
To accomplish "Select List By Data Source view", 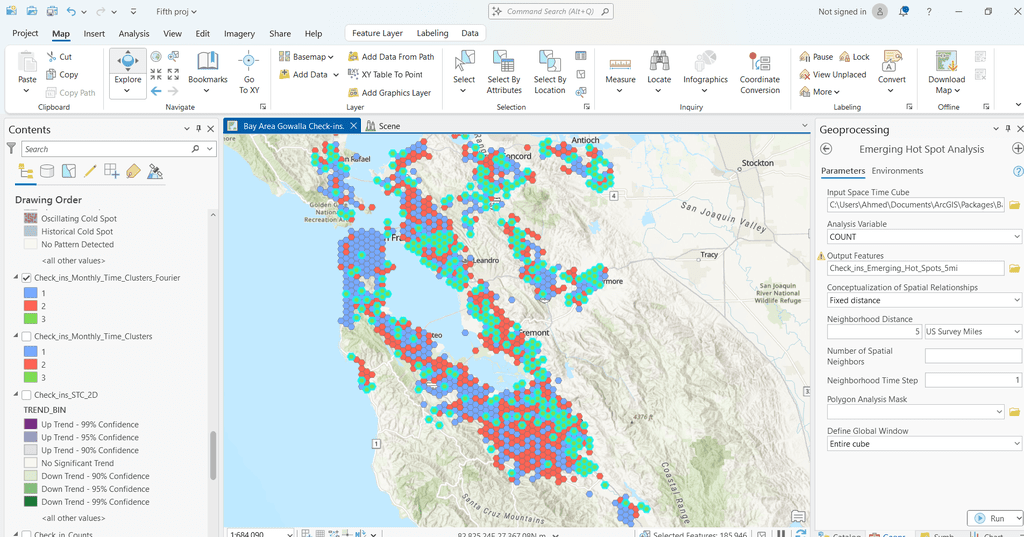I will (x=47, y=172).
